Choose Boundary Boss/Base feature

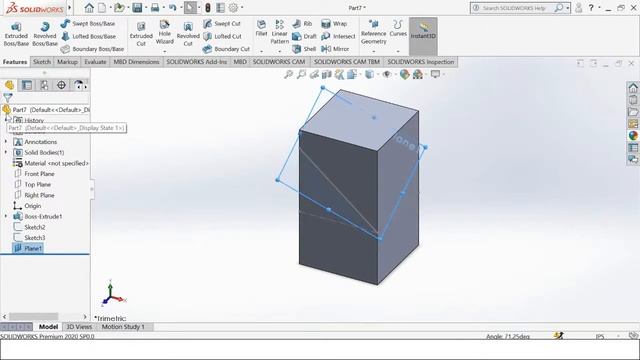click(92, 49)
